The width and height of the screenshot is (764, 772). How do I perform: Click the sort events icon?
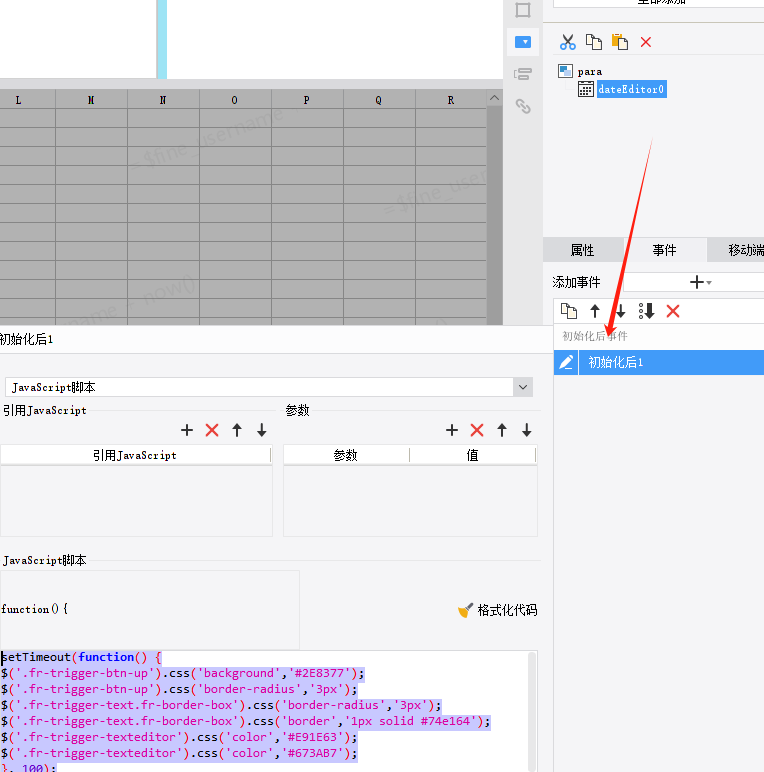(x=646, y=311)
